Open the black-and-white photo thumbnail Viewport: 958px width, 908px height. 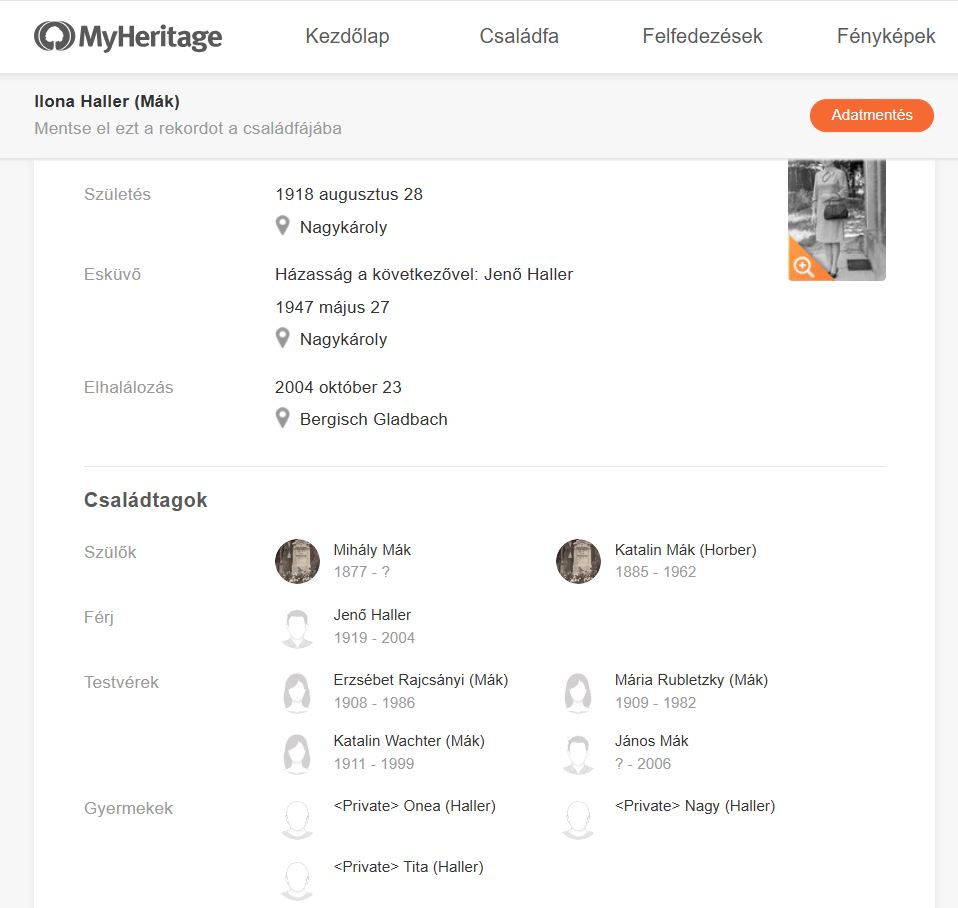click(x=836, y=220)
